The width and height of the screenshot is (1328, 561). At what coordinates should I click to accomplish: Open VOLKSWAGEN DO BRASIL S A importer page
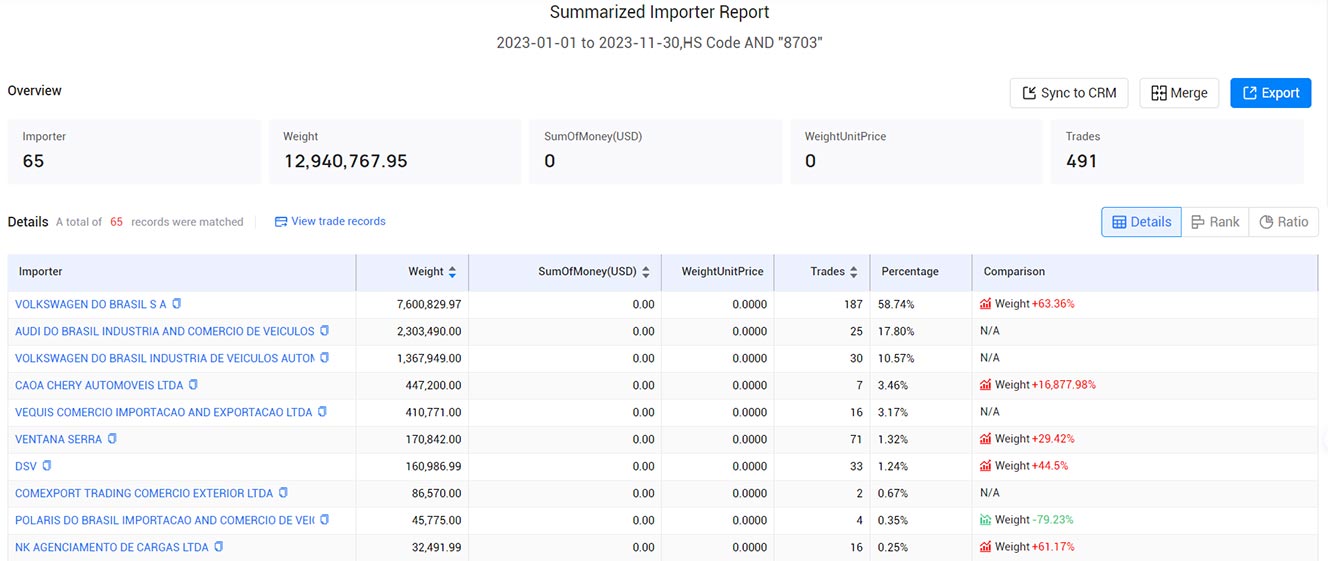91,304
